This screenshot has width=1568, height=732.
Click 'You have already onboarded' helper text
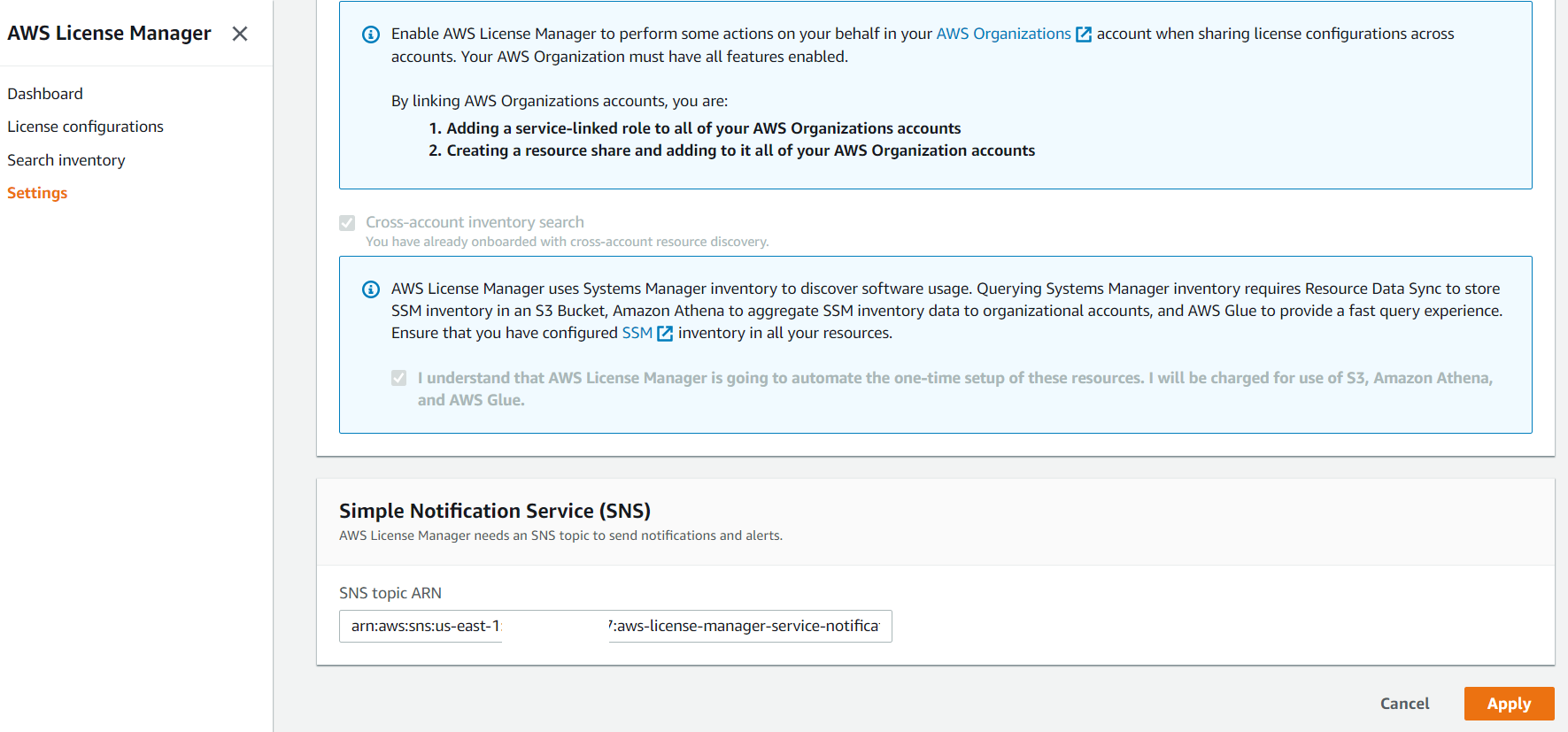tap(567, 242)
